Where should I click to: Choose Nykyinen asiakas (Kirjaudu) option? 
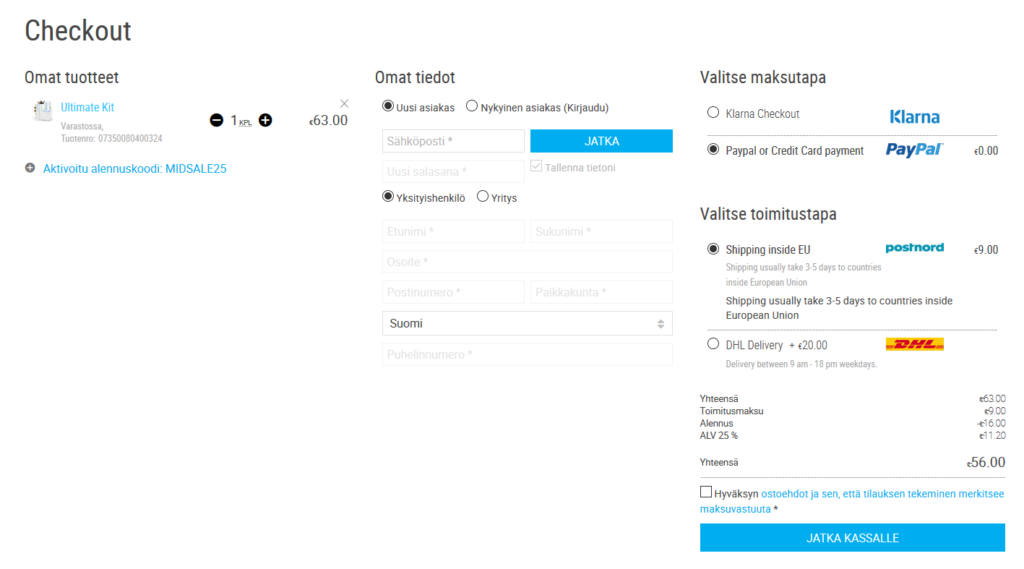tap(472, 106)
